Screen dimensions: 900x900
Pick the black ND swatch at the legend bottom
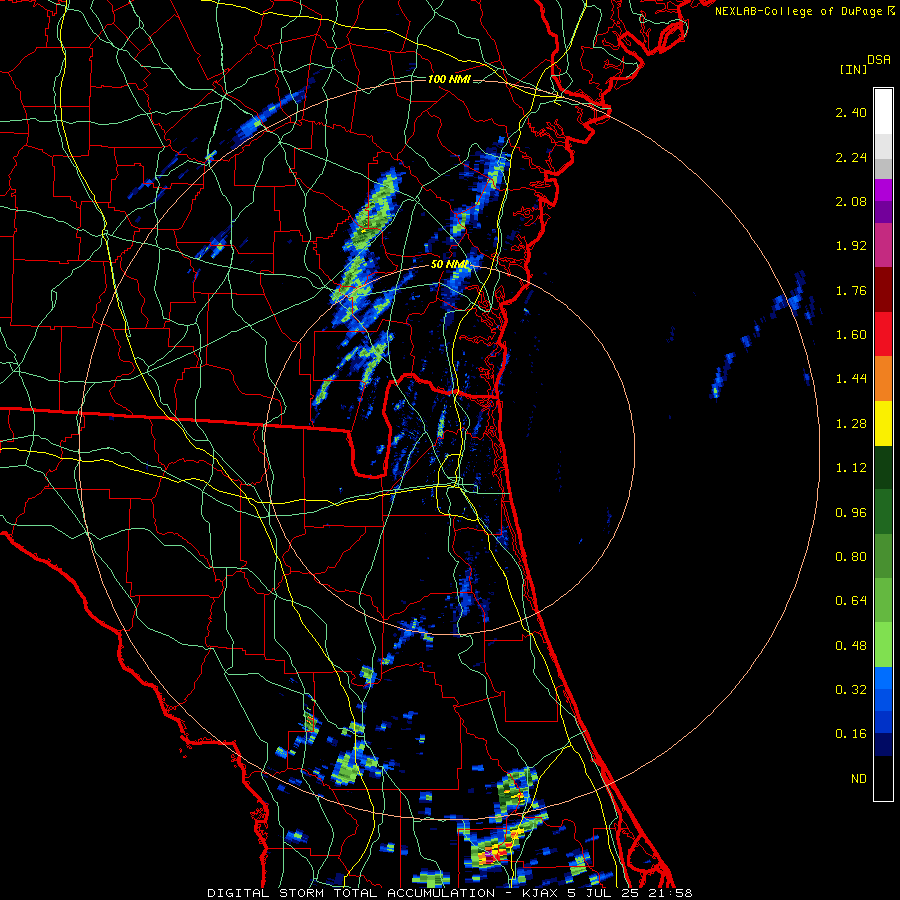tap(883, 778)
